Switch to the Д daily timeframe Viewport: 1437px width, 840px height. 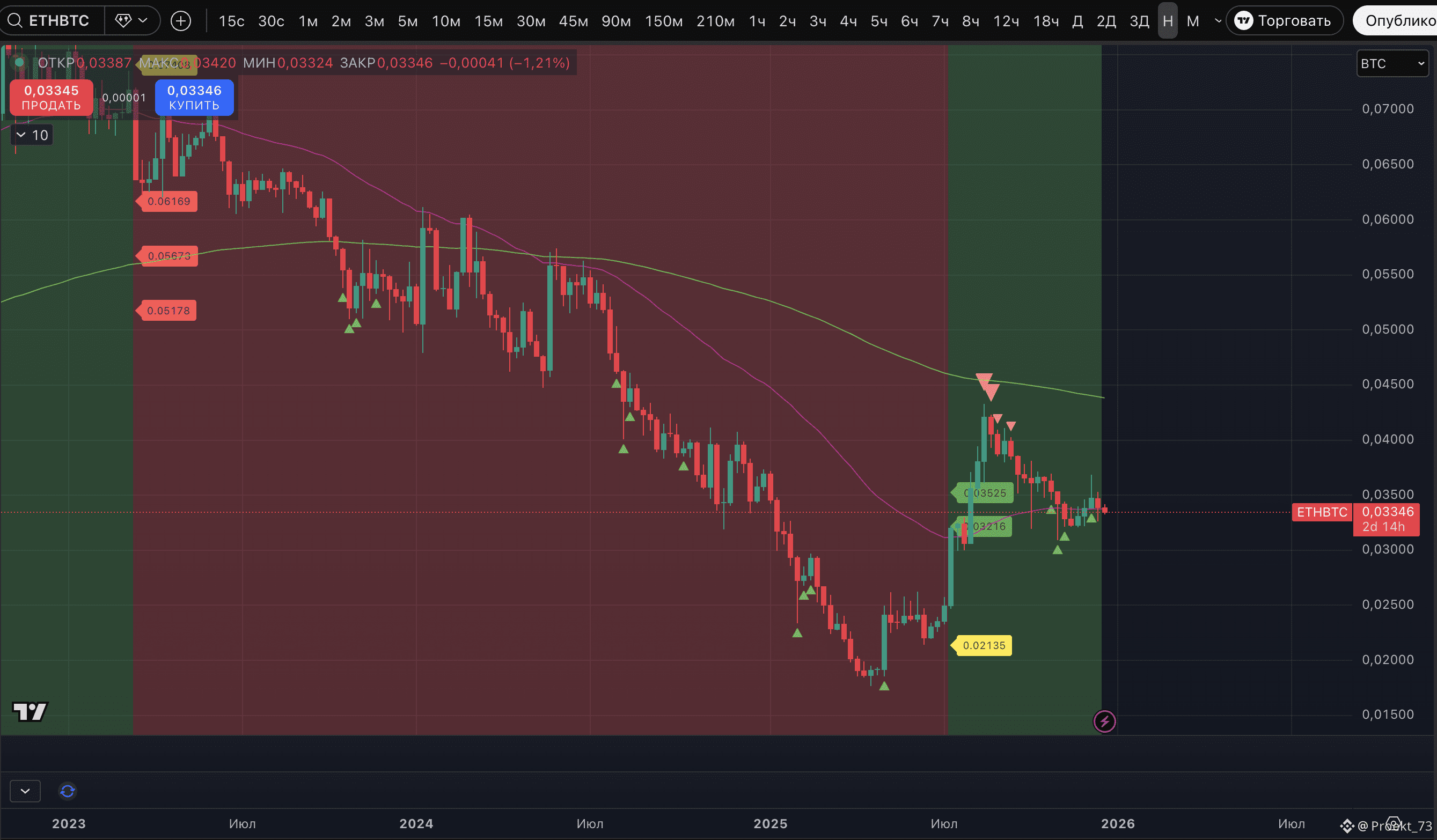[1077, 21]
